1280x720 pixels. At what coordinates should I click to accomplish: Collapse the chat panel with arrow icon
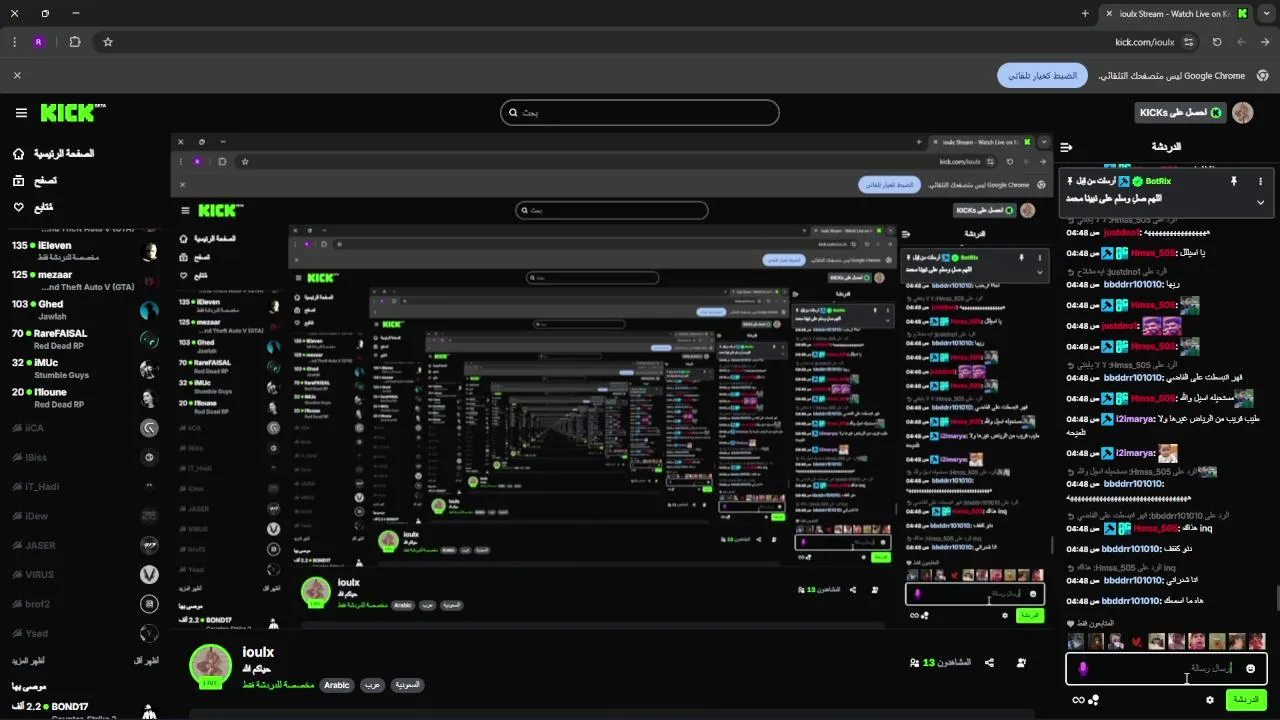pyautogui.click(x=1067, y=147)
